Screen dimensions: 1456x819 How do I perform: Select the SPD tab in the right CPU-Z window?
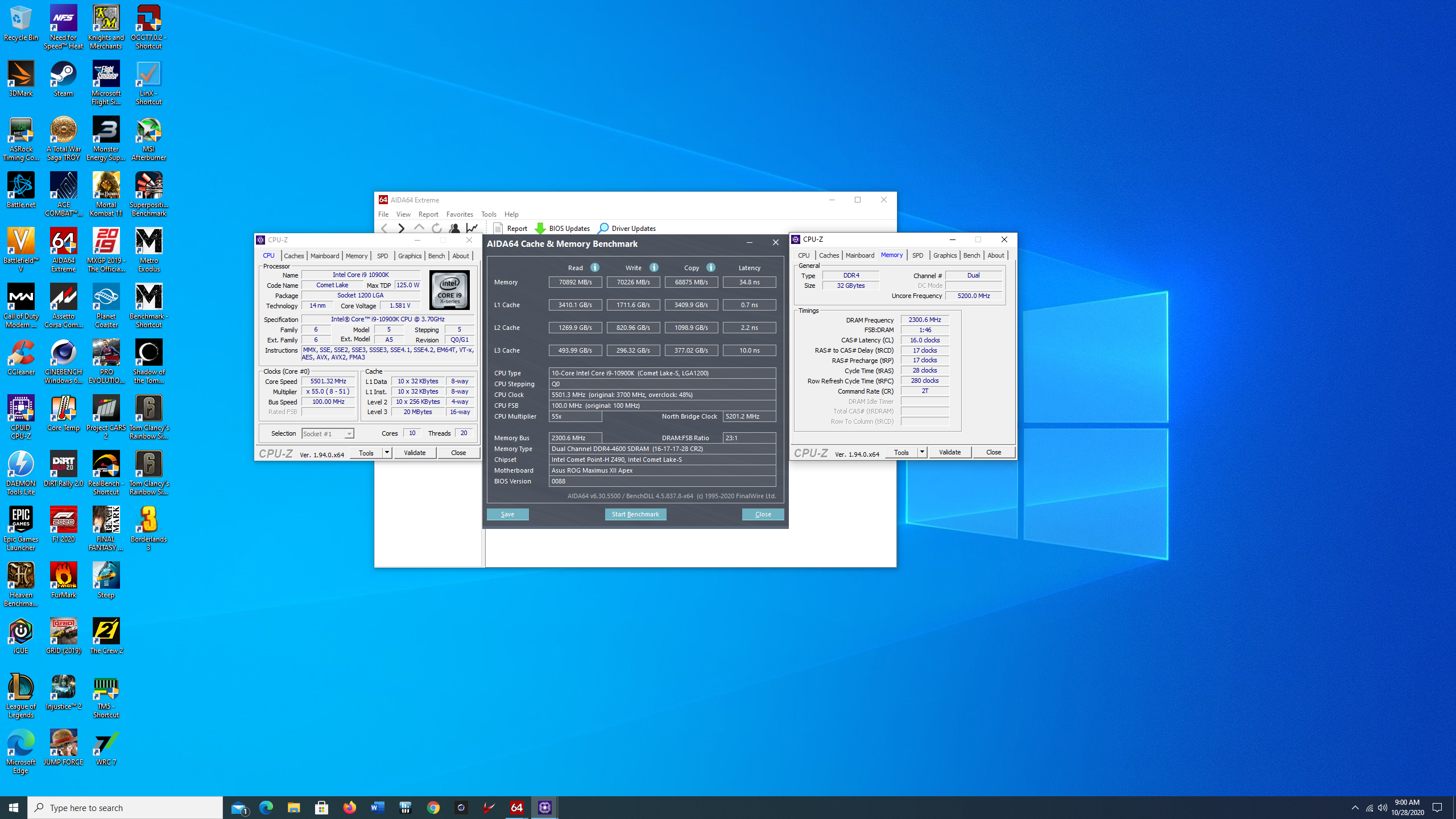[x=917, y=255]
